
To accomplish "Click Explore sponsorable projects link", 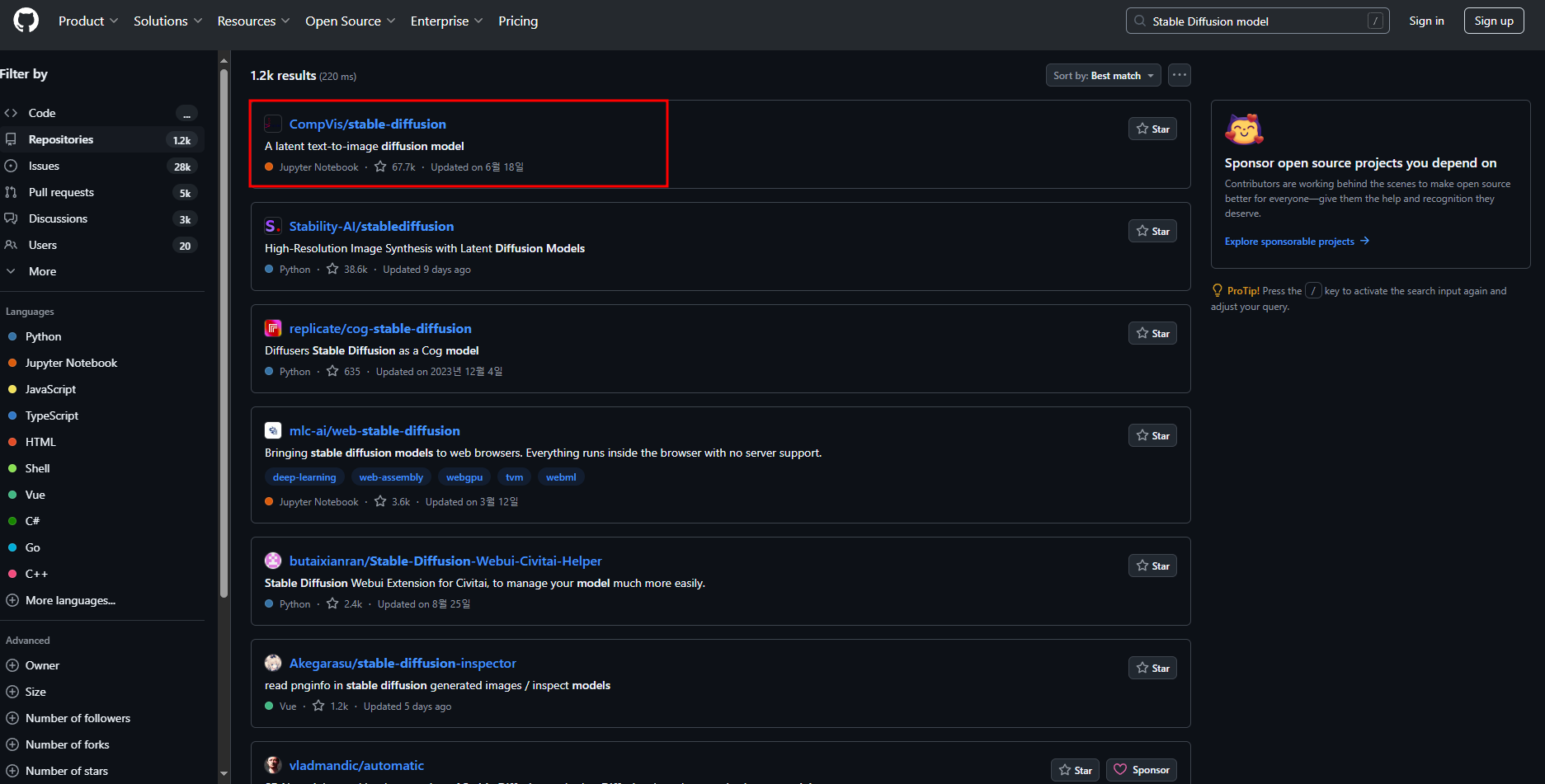I will (1297, 242).
